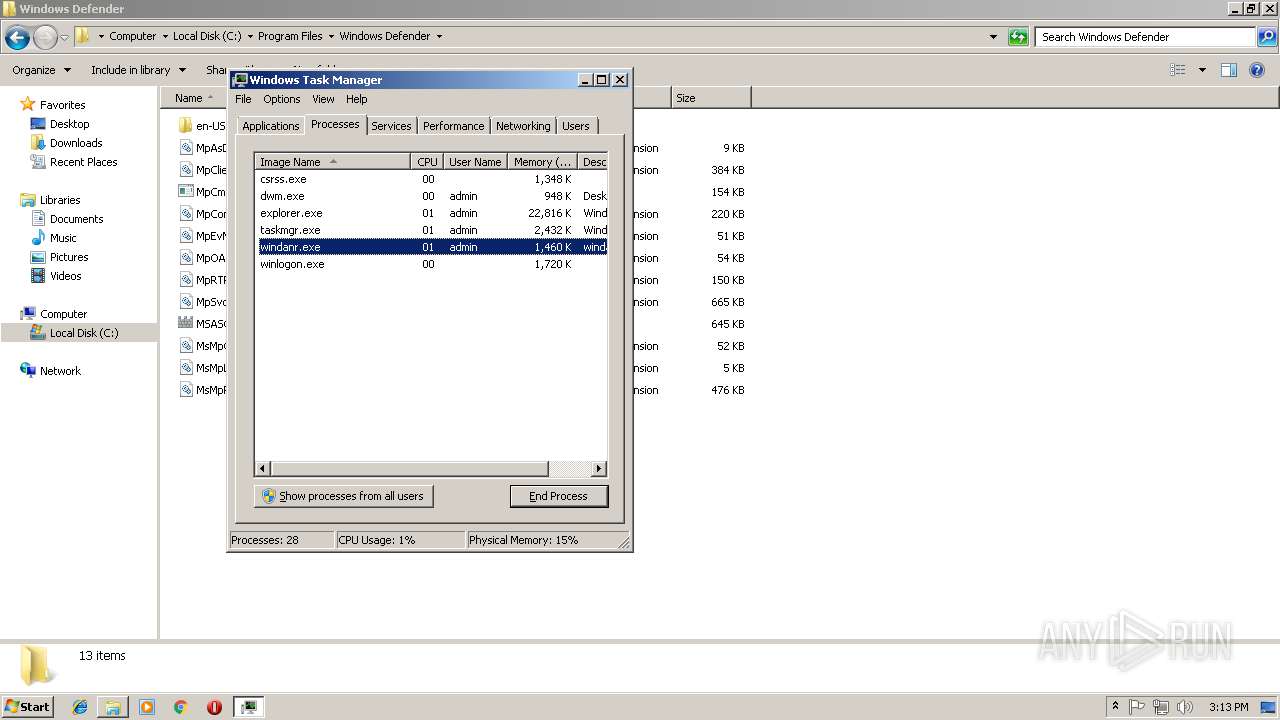Select Network in navigation pane
Screen dimensions: 1280x720
pos(60,371)
